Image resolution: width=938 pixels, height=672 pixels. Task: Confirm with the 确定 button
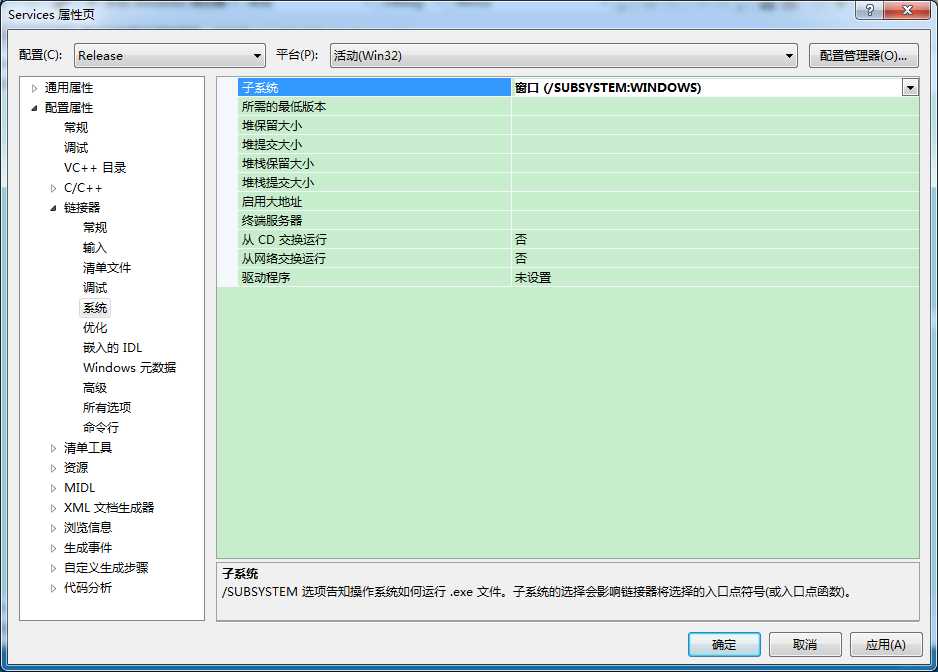coord(724,644)
